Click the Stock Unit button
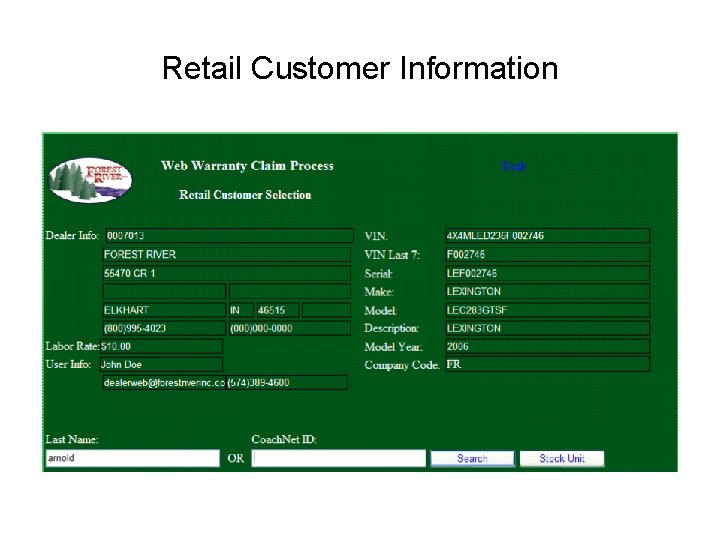720x540 pixels. click(x=562, y=458)
